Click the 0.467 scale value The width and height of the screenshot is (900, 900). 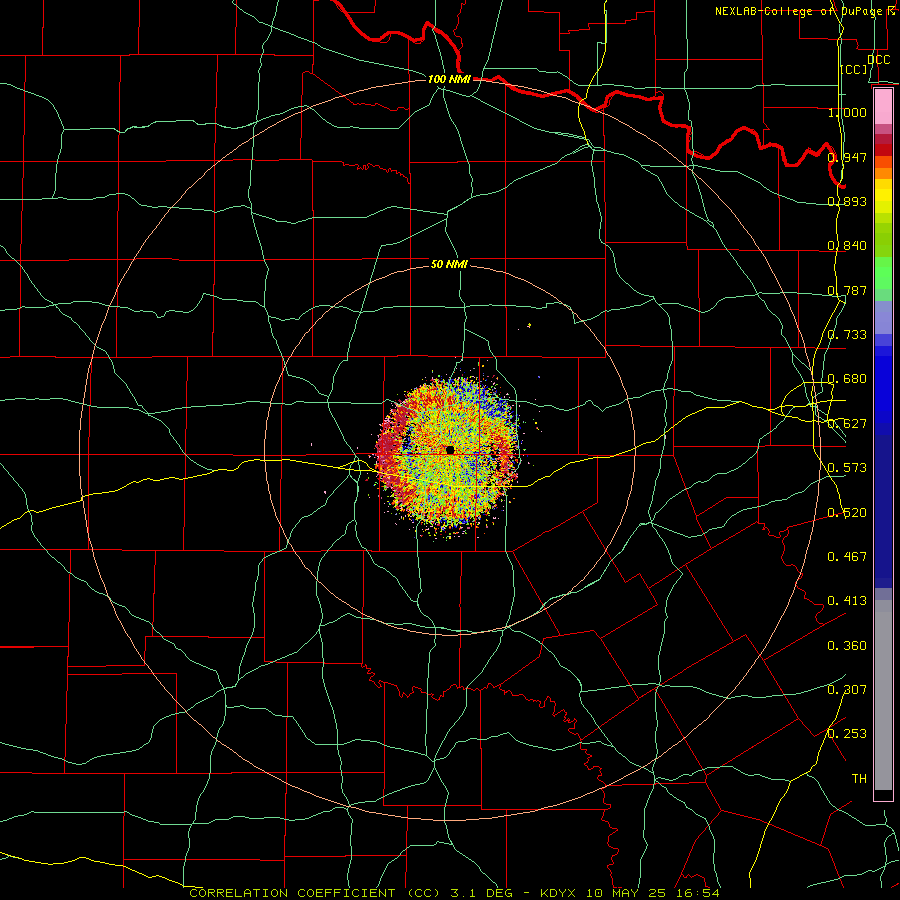point(847,556)
